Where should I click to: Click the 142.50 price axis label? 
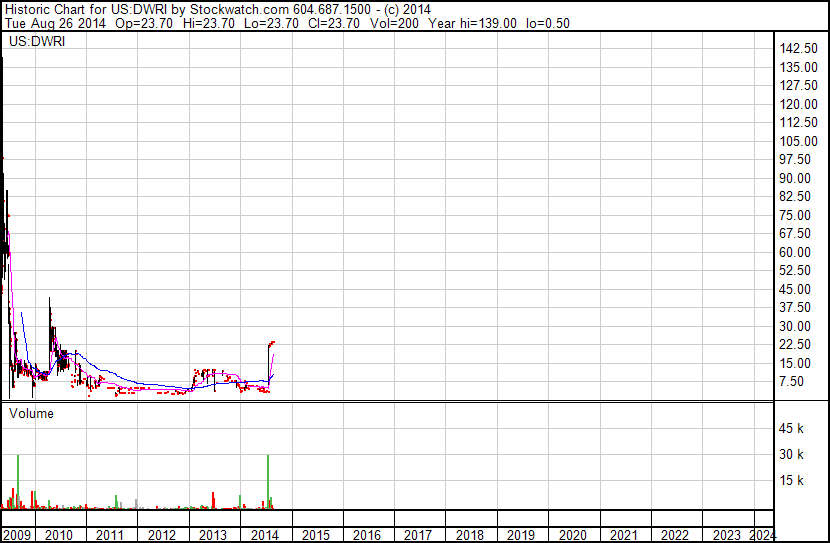[798, 48]
